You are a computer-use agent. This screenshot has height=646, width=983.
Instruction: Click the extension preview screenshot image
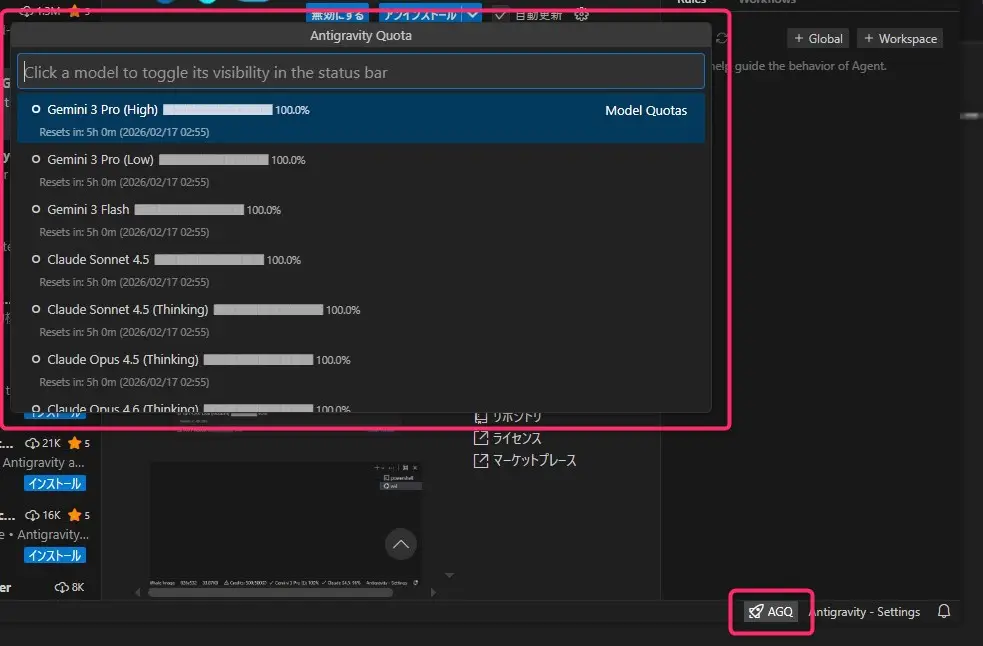pyautogui.click(x=286, y=524)
